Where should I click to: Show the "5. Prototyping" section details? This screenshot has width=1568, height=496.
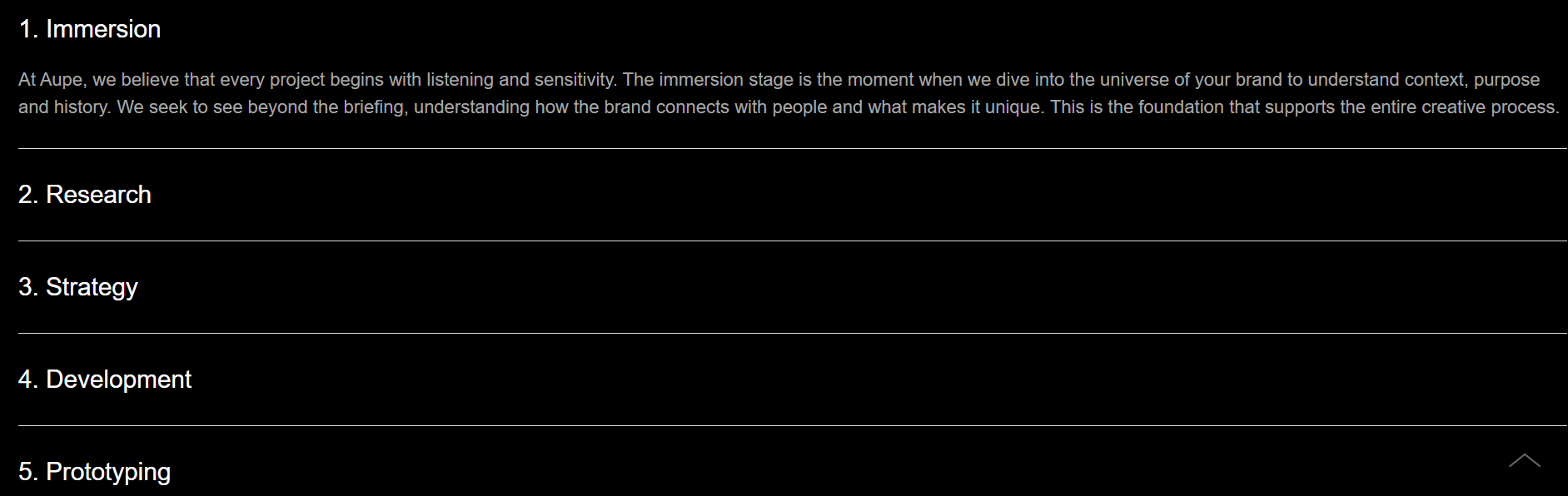(x=94, y=472)
